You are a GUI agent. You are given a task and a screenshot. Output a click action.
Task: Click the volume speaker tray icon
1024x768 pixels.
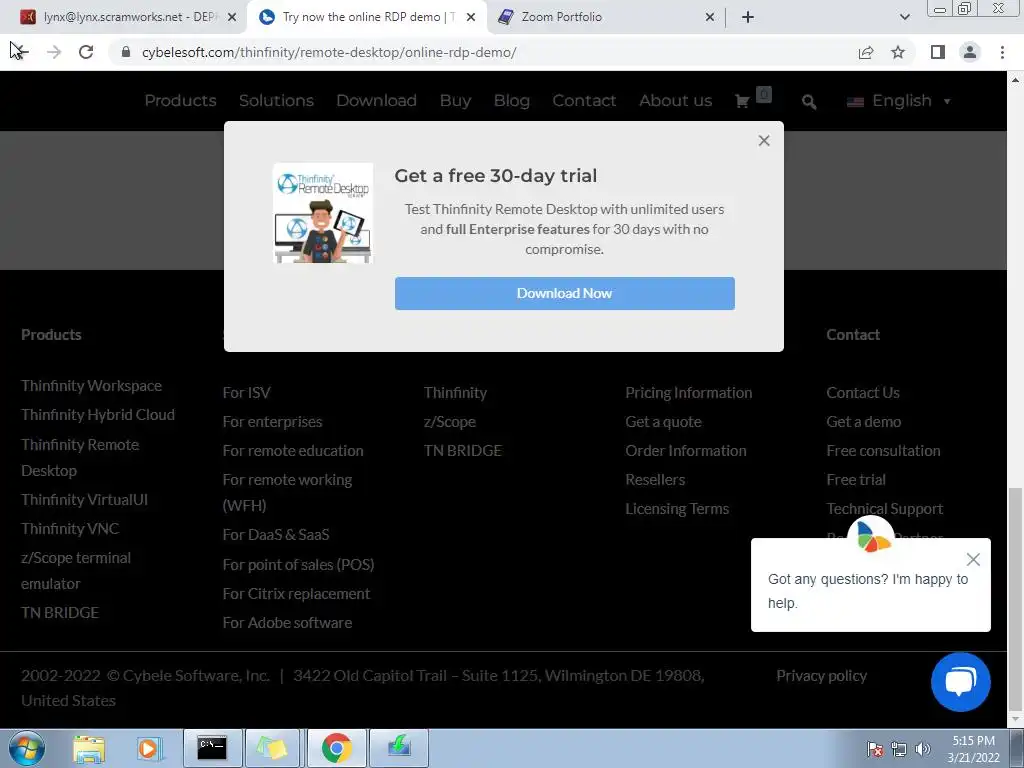click(923, 748)
